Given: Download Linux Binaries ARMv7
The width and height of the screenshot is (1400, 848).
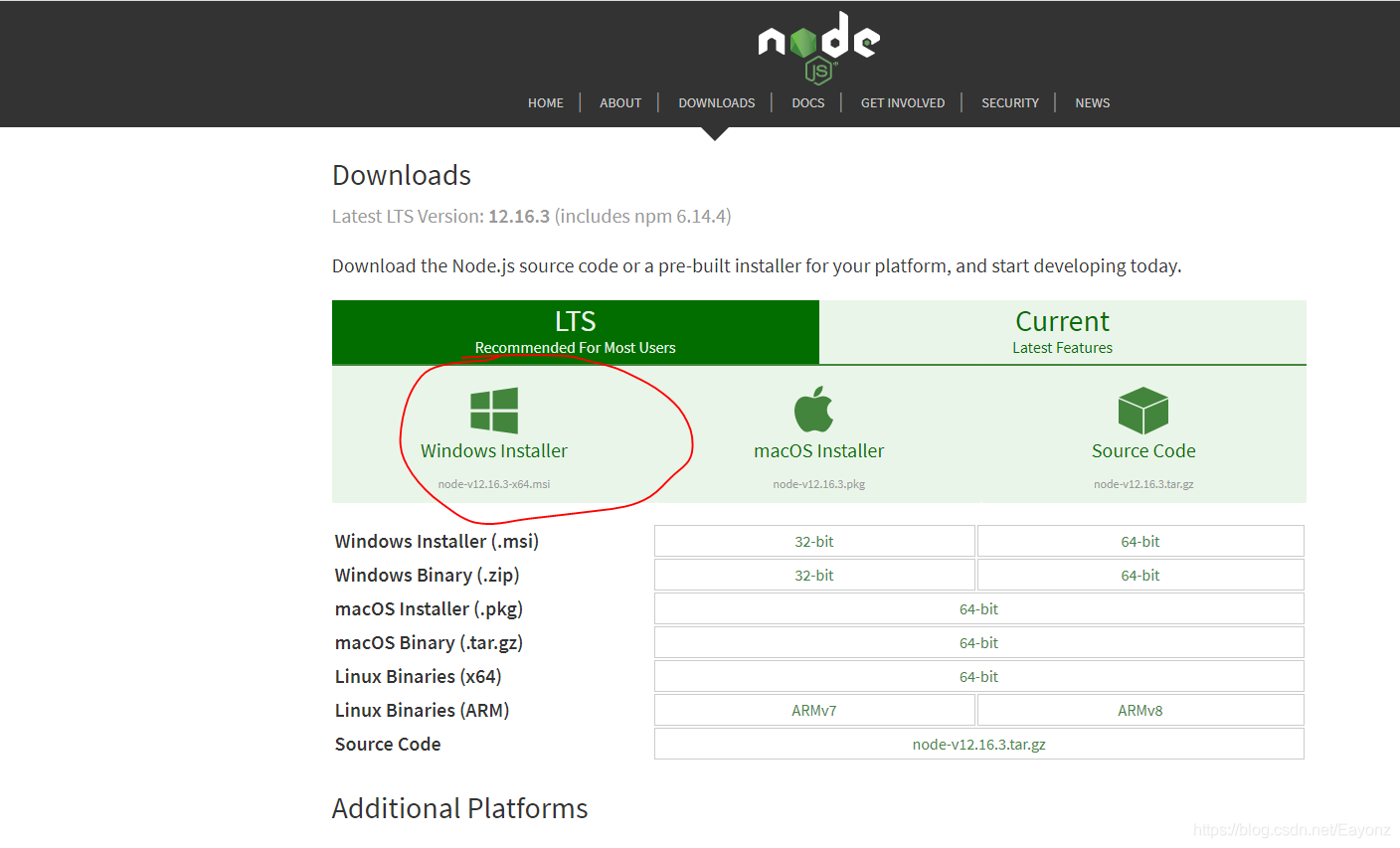Looking at the screenshot, I should (814, 710).
